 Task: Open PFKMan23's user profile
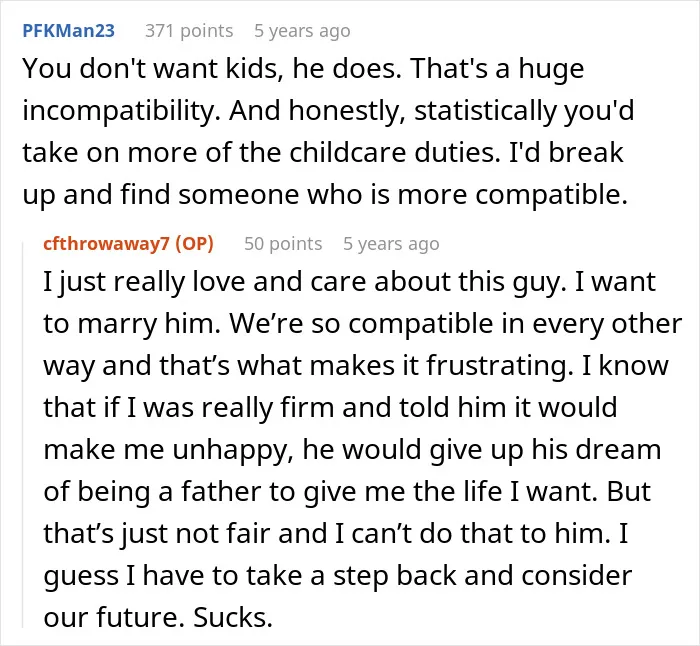(x=68, y=31)
